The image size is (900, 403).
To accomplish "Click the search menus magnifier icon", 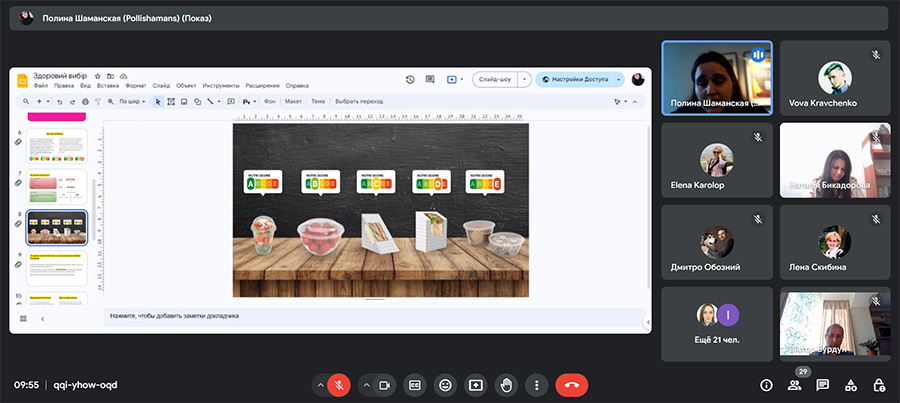I will [x=26, y=102].
